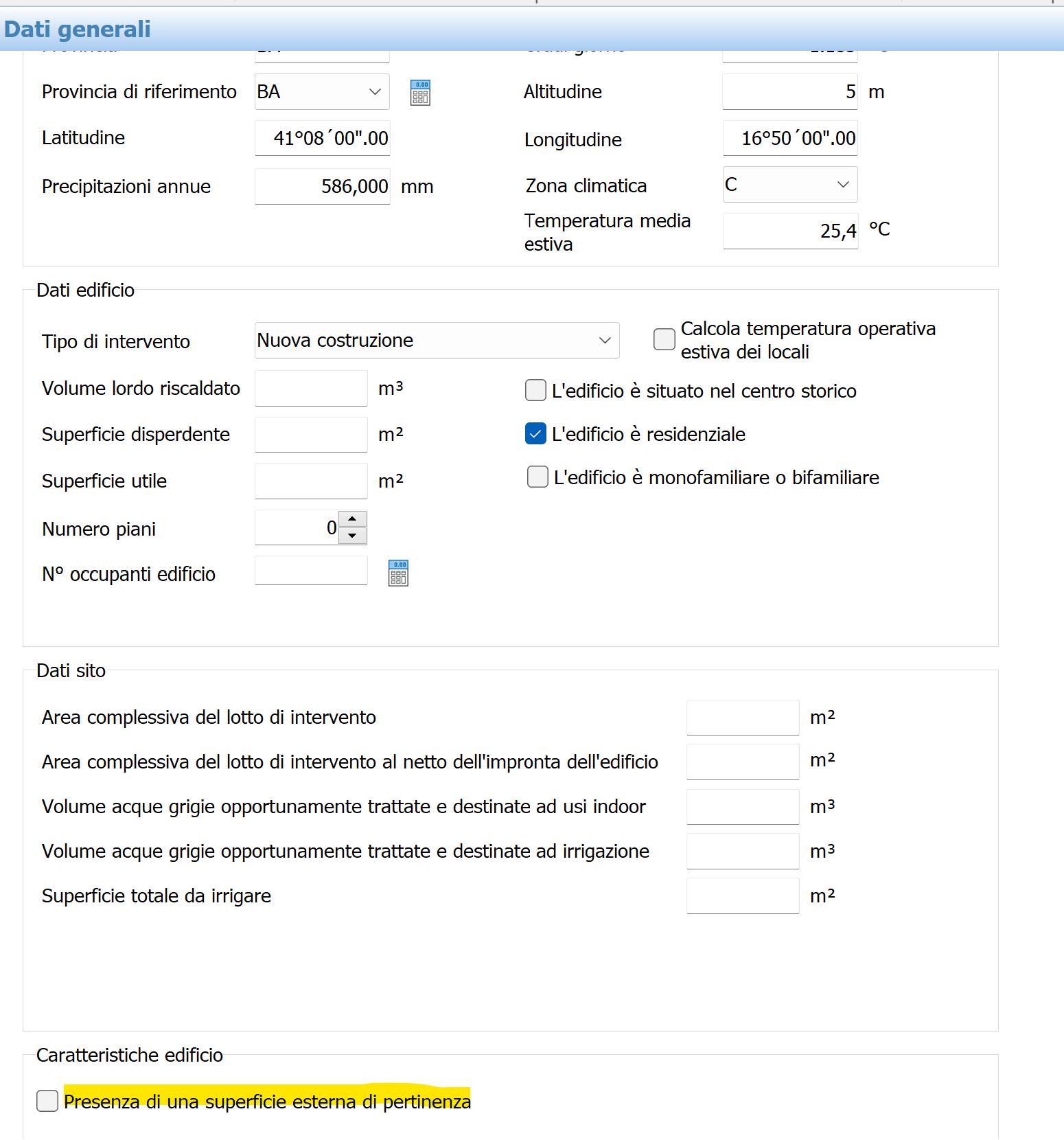Click lotto al netto dell'impronta dell'edificio field
This screenshot has width=1064, height=1140.
pos(743,762)
